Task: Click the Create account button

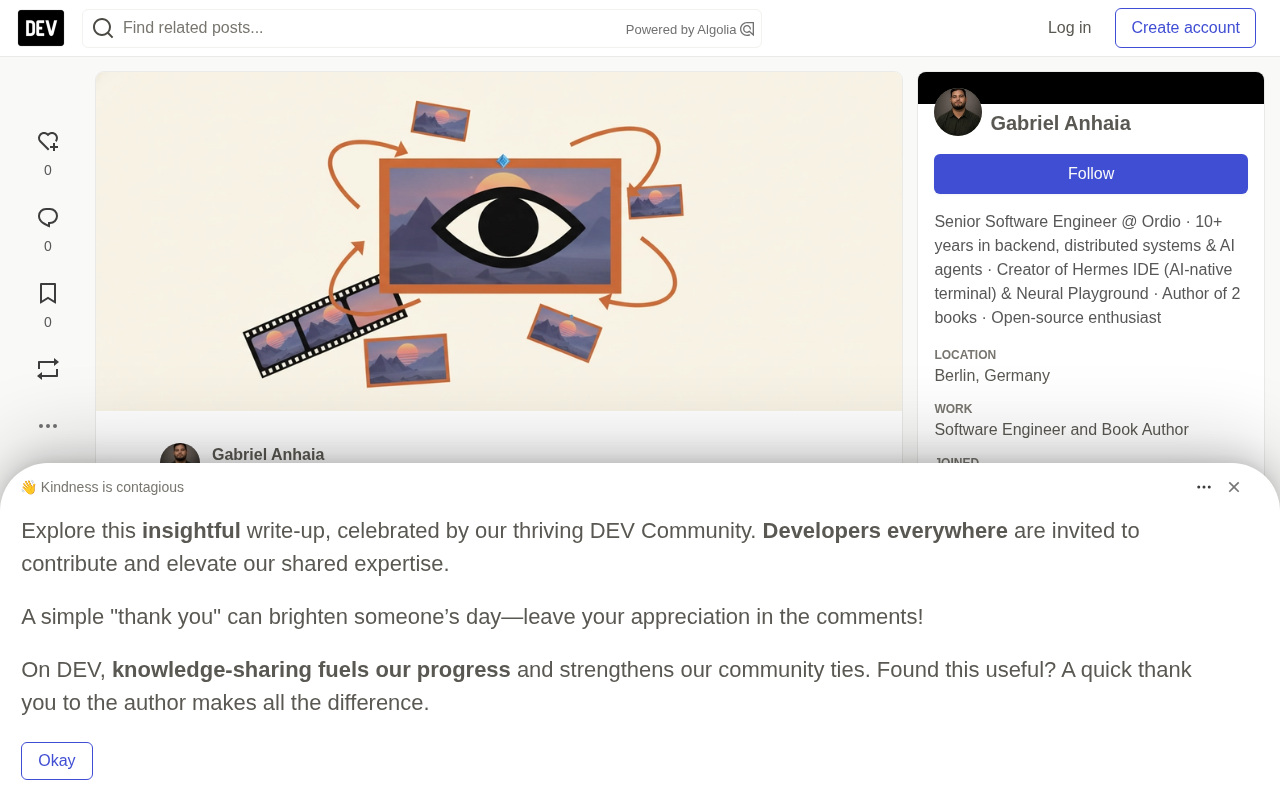Action: coord(1185,28)
